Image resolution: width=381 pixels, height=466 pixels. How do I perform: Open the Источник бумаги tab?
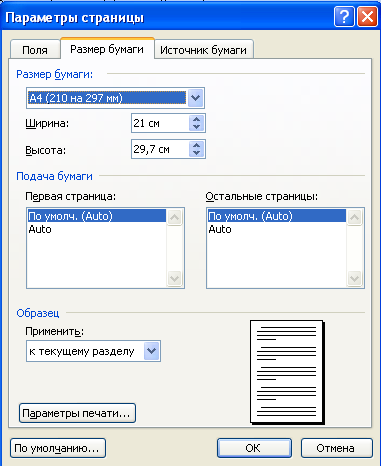pyautogui.click(x=204, y=50)
